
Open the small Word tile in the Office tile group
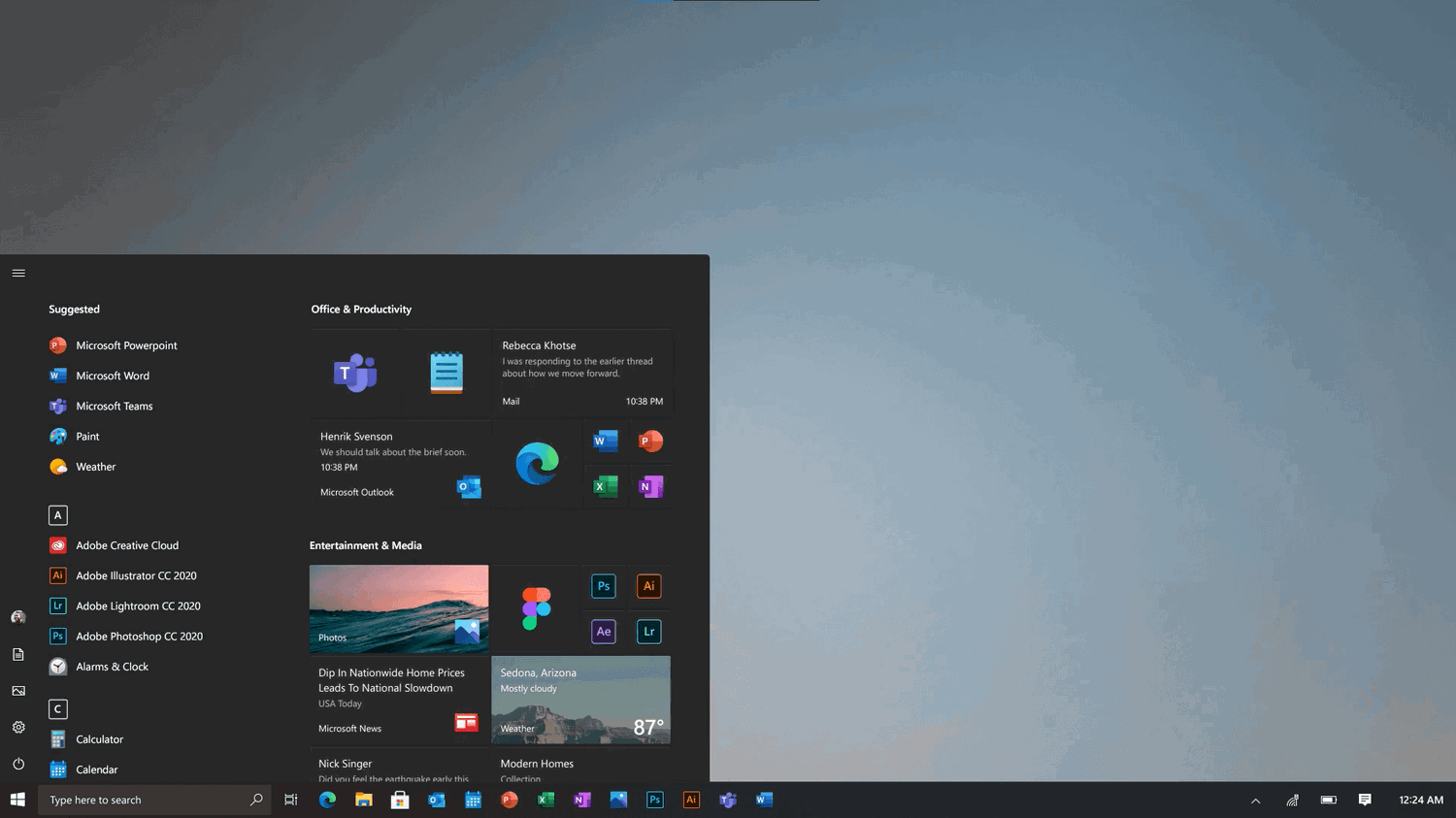(606, 442)
